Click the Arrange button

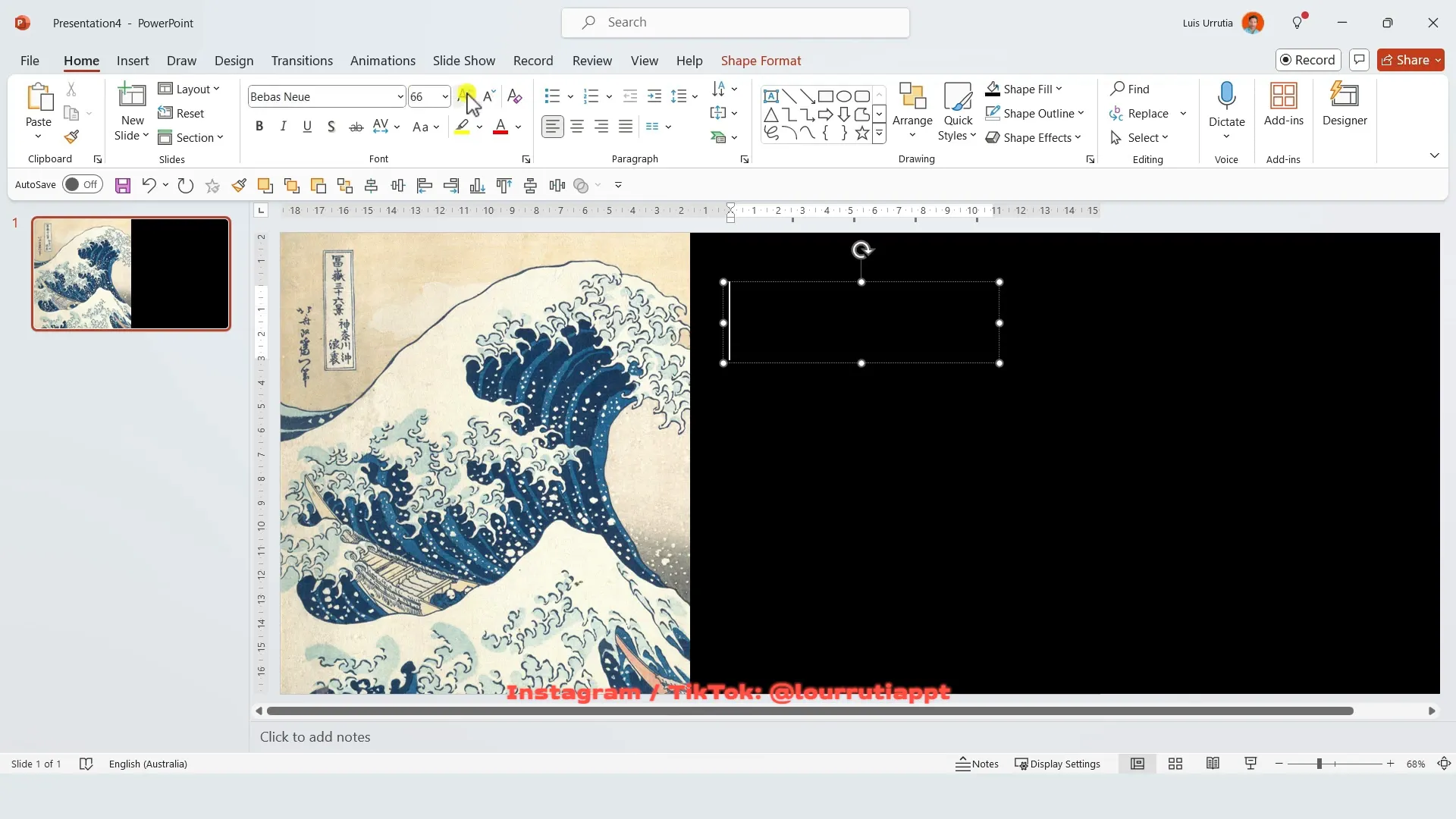tap(912, 111)
